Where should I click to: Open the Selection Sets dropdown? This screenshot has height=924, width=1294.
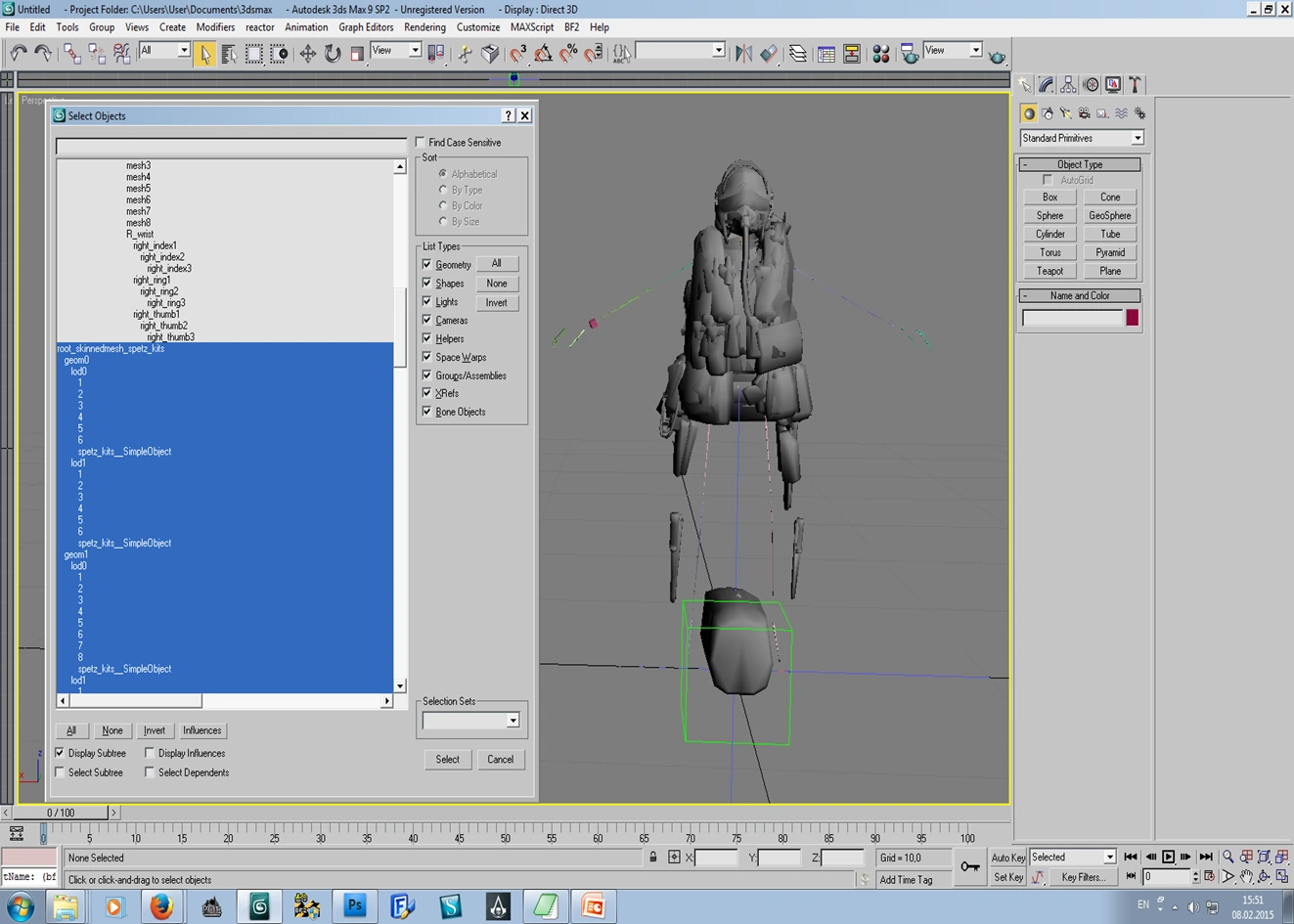click(x=513, y=721)
